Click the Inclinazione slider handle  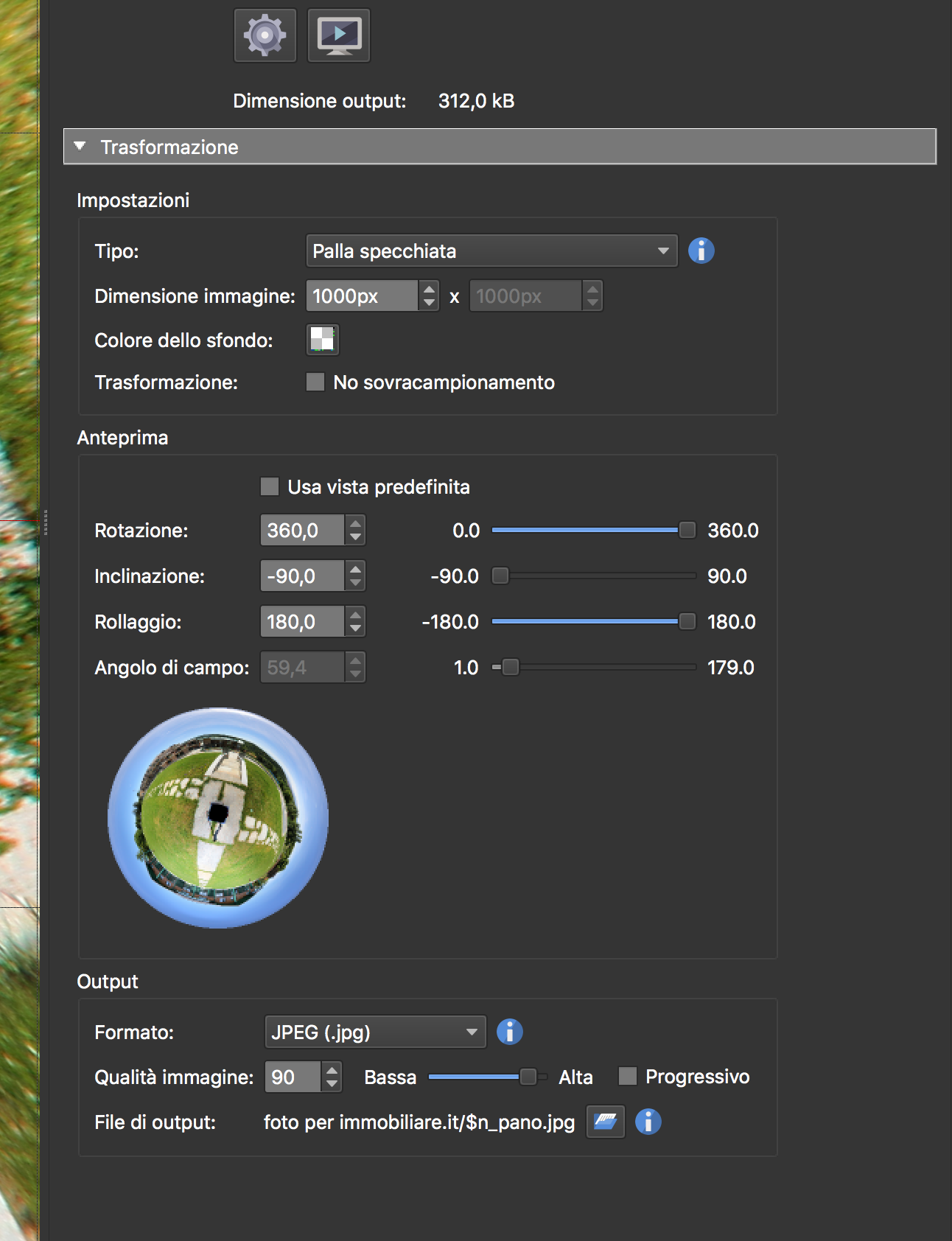(x=500, y=576)
